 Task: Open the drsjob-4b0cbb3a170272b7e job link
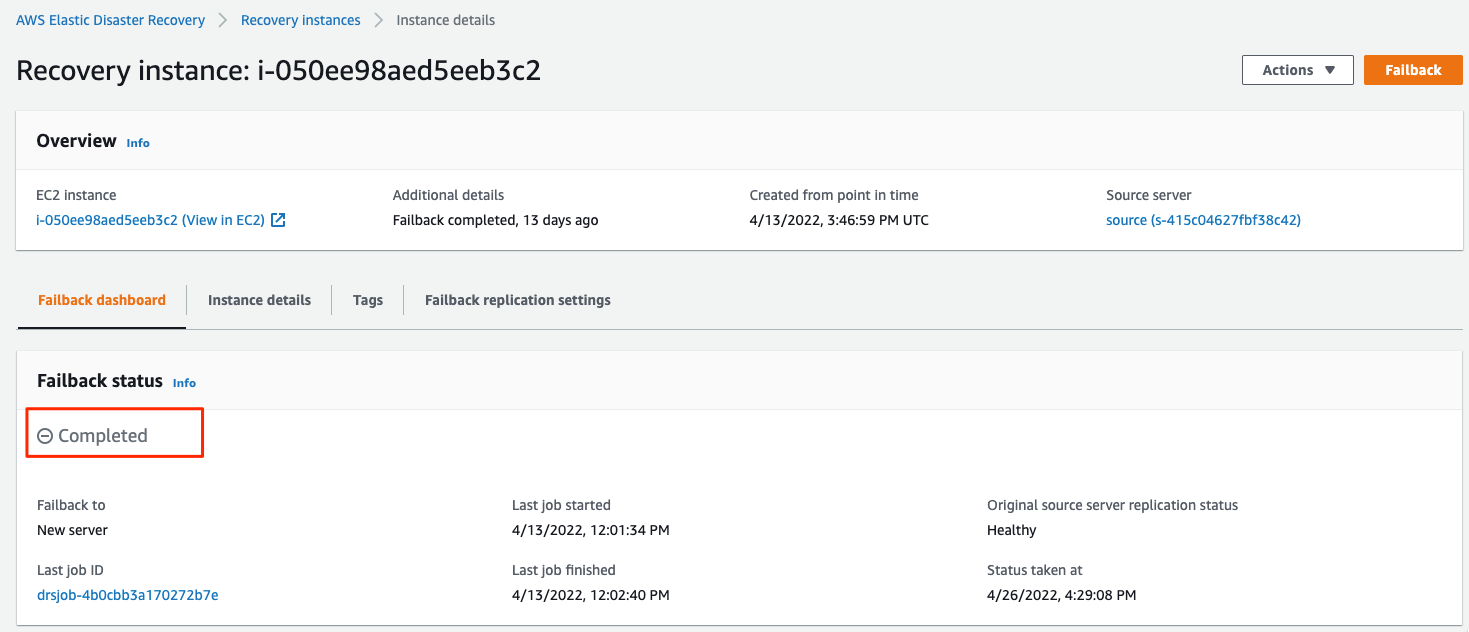pos(127,595)
